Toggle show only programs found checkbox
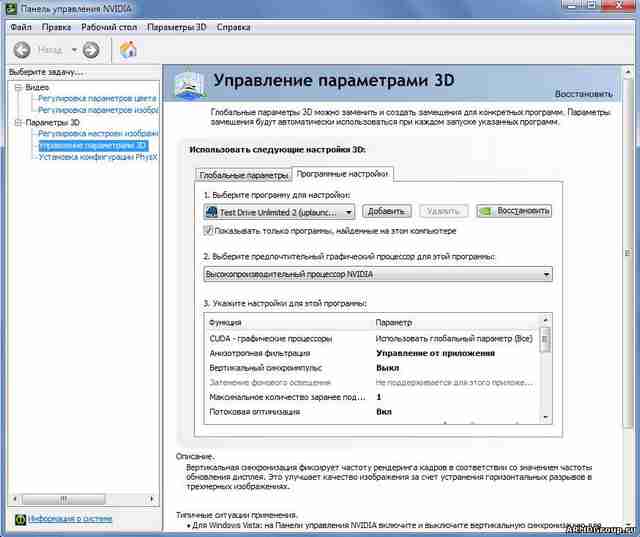This screenshot has height=537, width=640. pyautogui.click(x=208, y=231)
